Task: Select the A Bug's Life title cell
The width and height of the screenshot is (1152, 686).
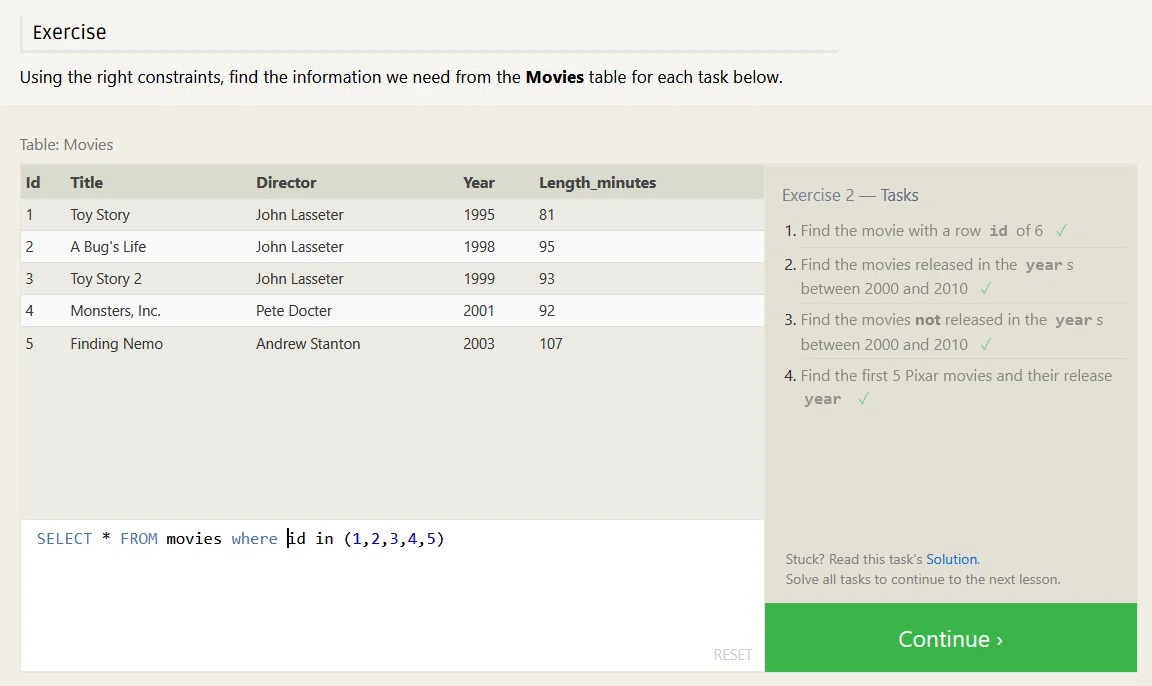Action: [108, 247]
